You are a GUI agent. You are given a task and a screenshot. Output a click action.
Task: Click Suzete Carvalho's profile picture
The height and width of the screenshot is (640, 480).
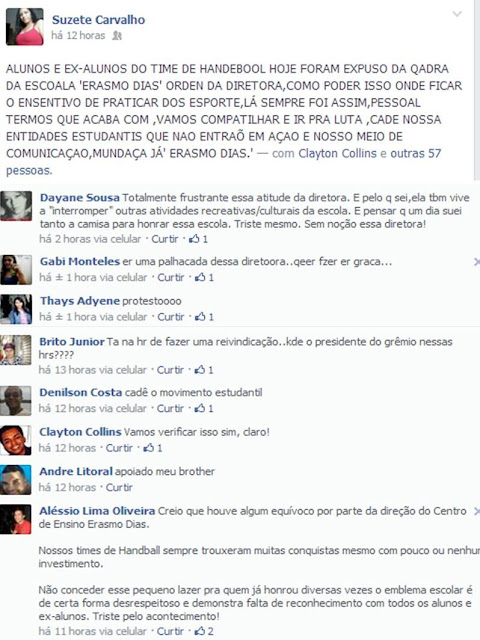tap(24, 27)
